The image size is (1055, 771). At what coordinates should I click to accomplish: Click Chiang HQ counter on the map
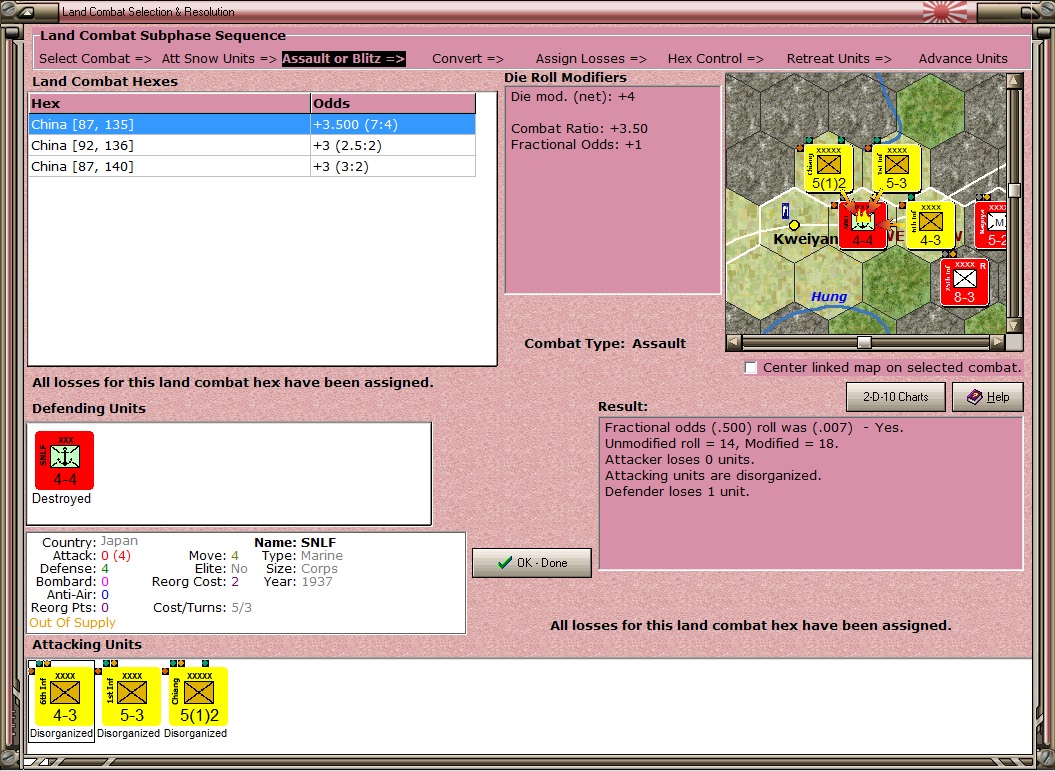829,168
